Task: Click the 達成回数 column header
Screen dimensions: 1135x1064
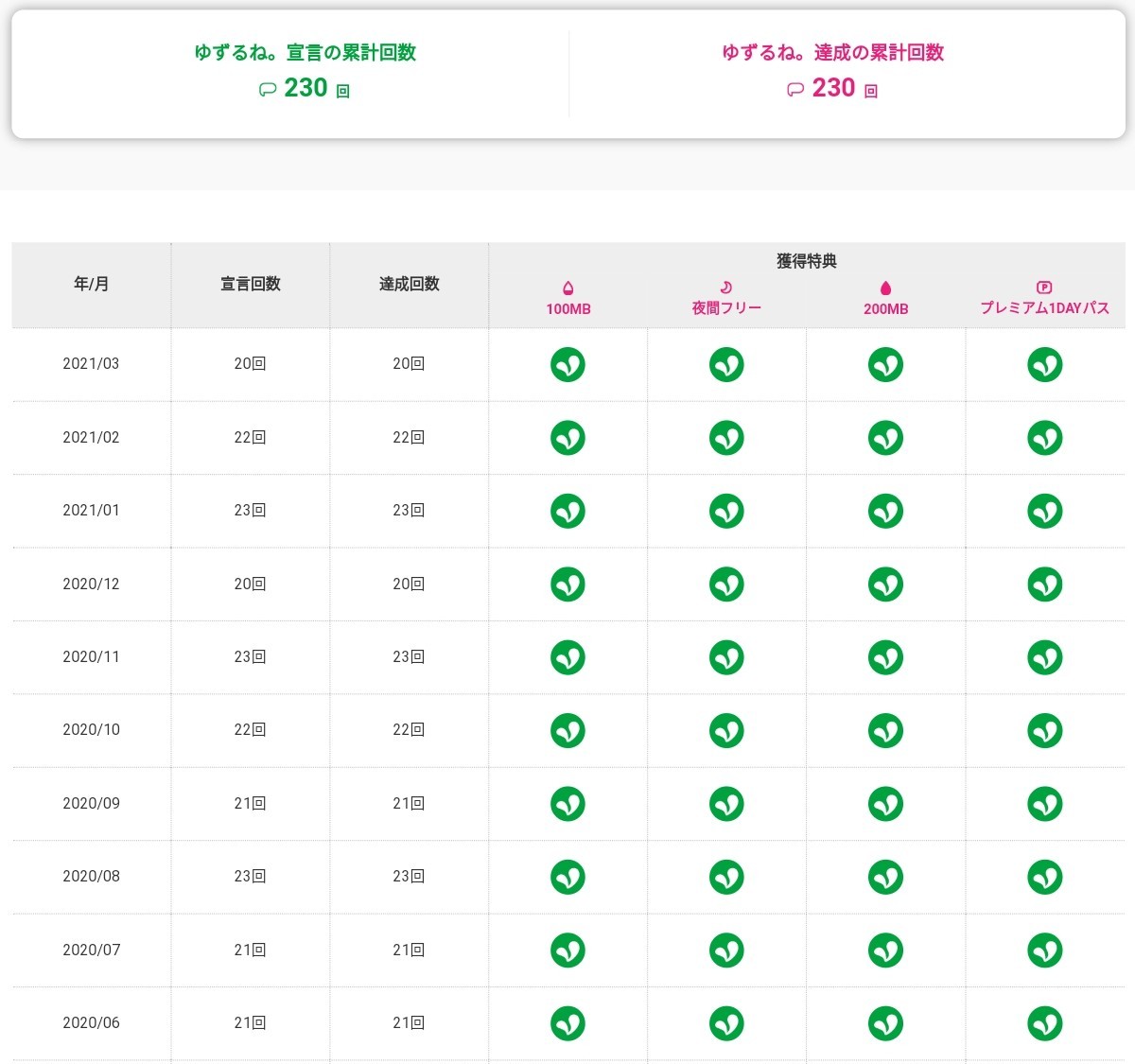Action: (409, 284)
